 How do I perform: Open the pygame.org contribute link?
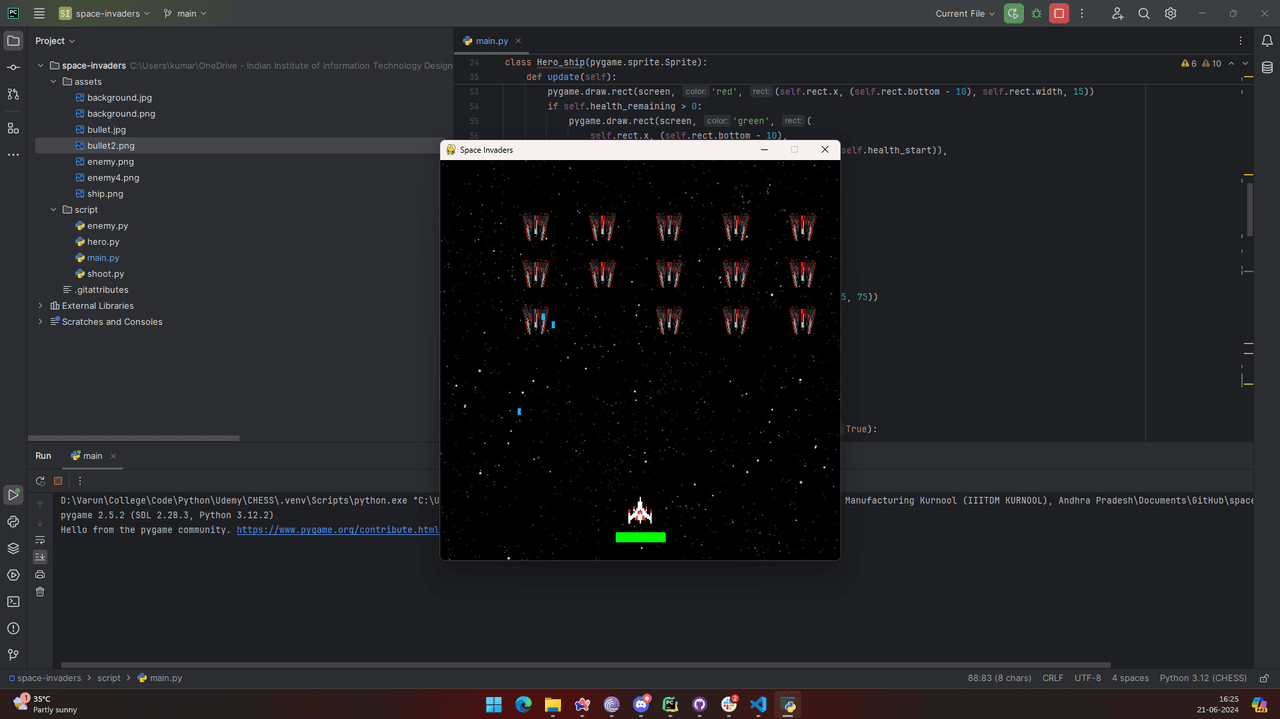point(337,530)
